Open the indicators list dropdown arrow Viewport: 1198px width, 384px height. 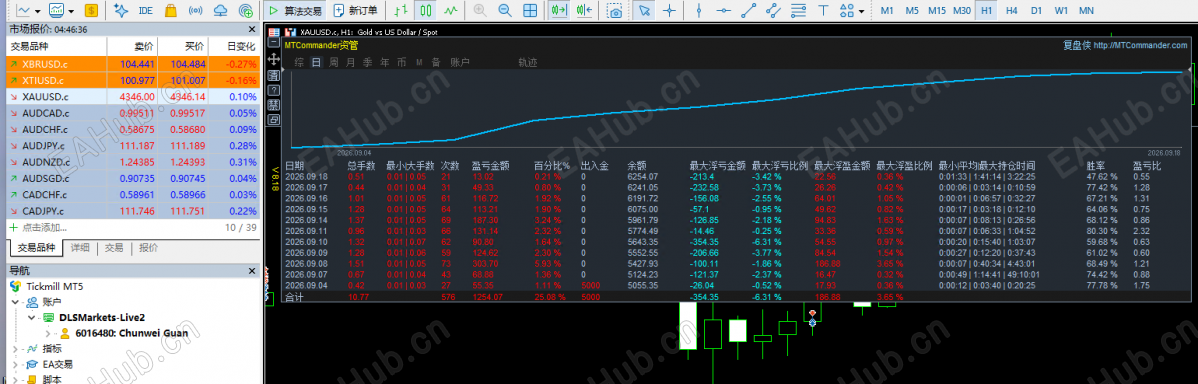71,11
